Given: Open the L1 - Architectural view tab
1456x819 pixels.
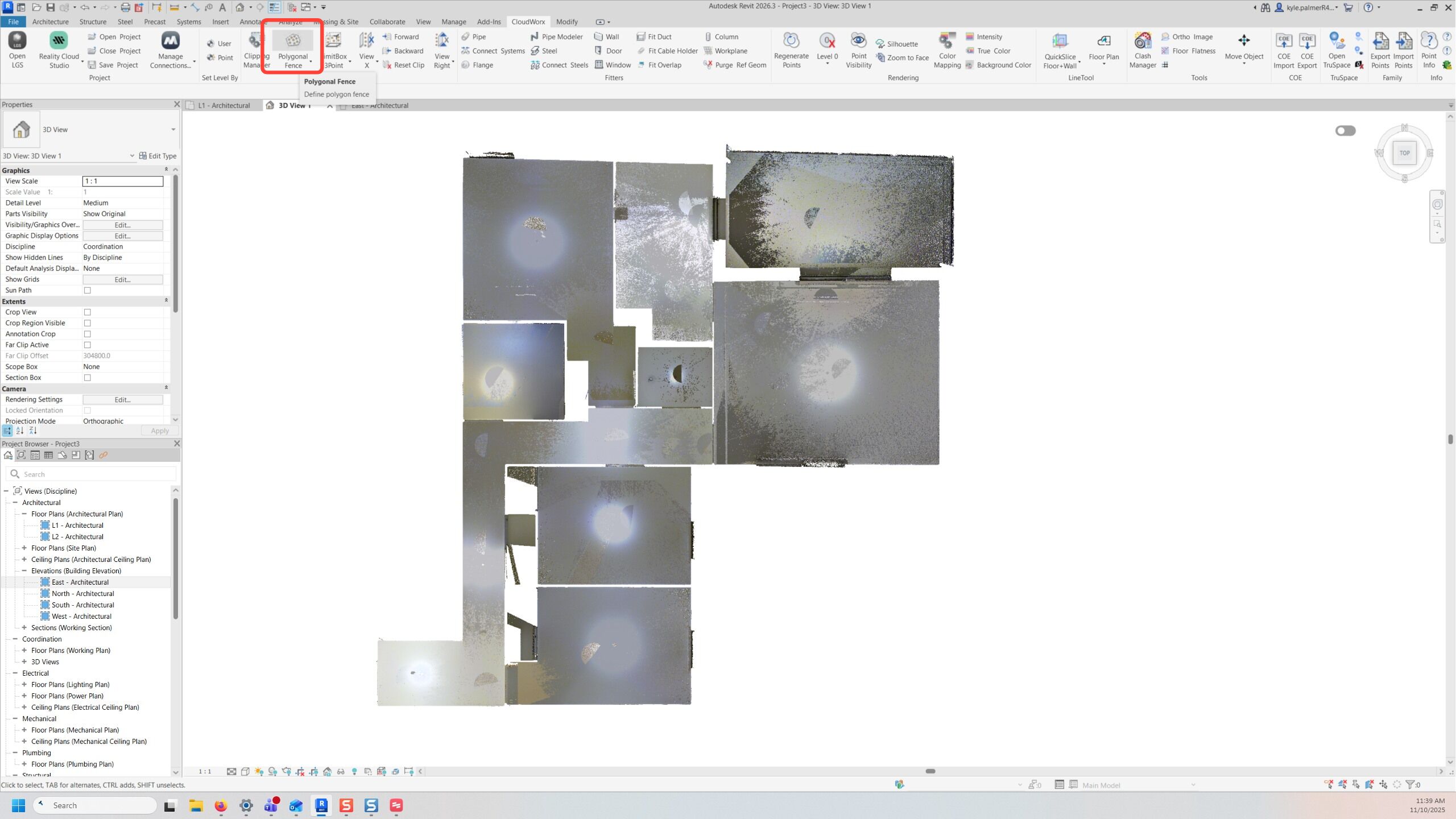Looking at the screenshot, I should pos(224,106).
